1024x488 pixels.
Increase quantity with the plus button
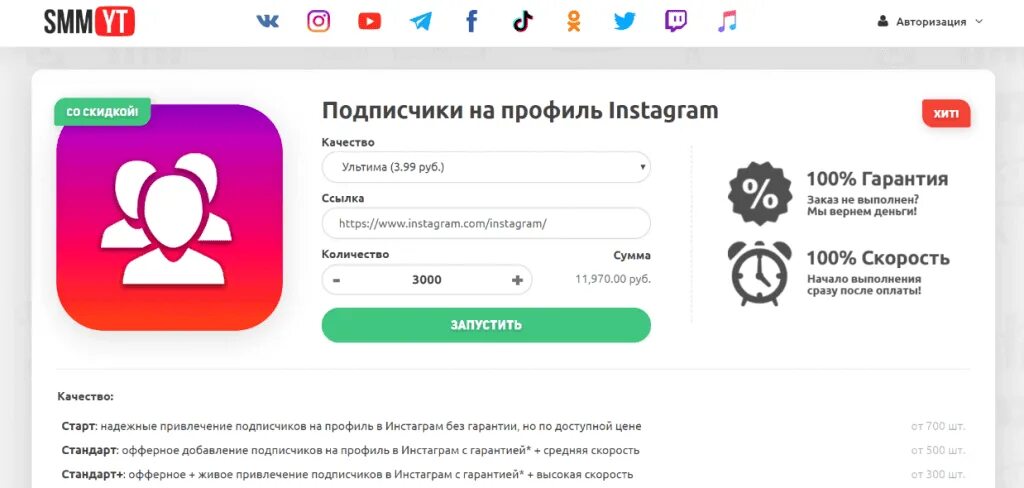click(517, 280)
